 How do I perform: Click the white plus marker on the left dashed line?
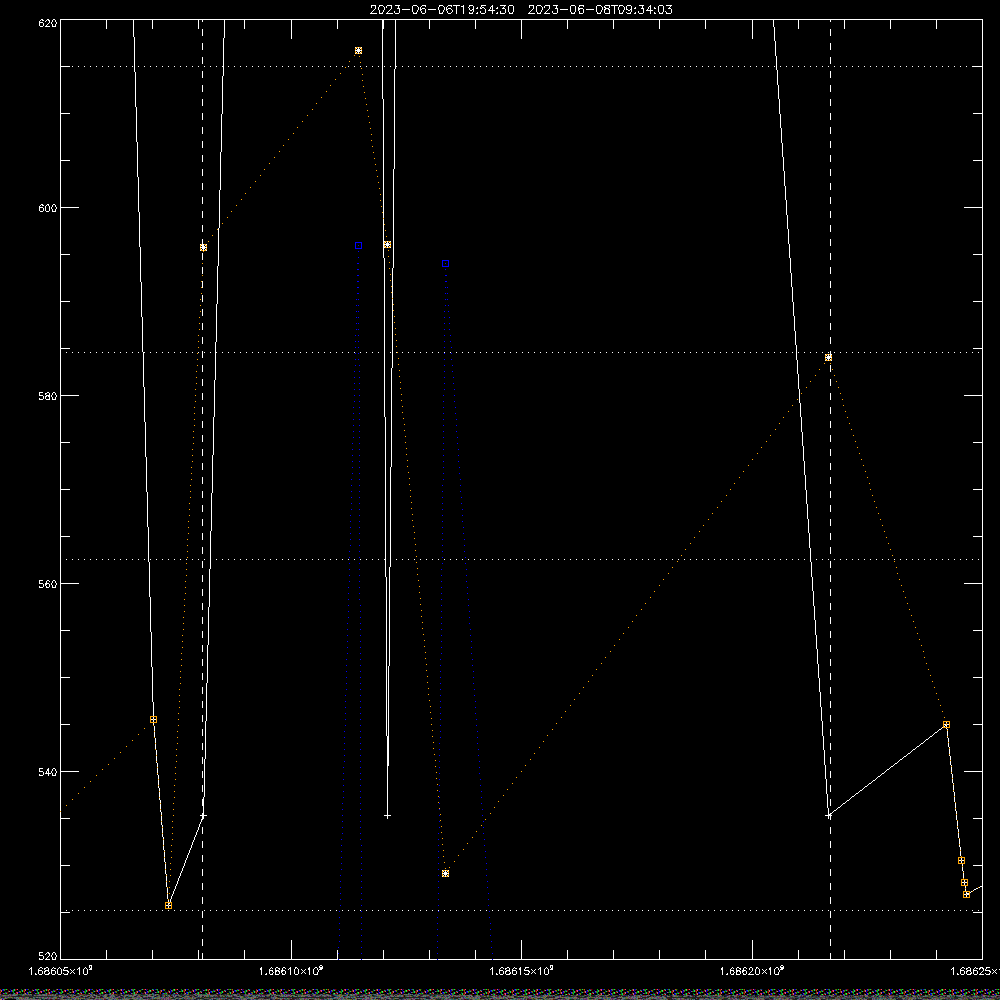[203, 816]
